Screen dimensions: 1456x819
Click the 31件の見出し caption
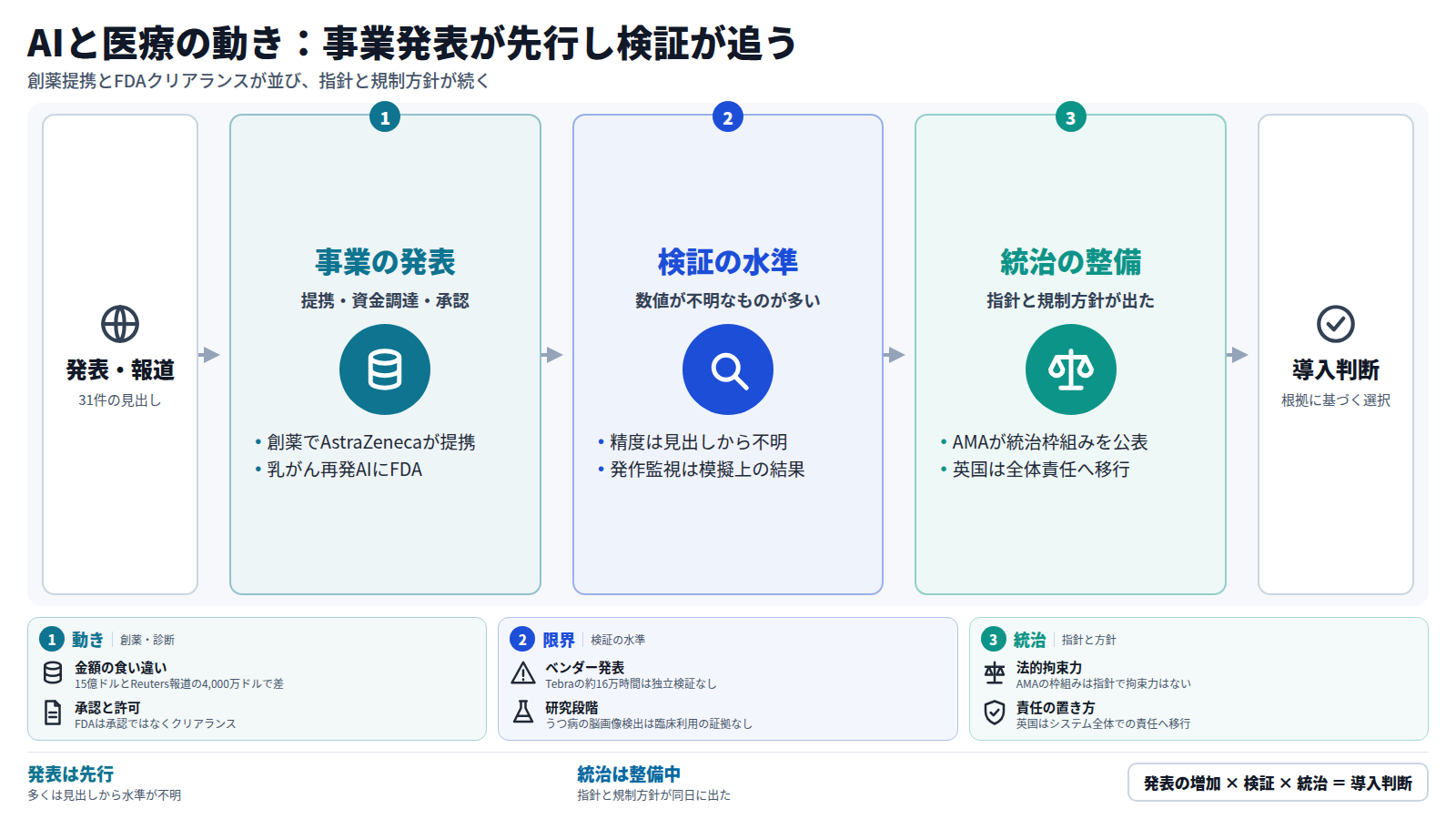[120, 400]
